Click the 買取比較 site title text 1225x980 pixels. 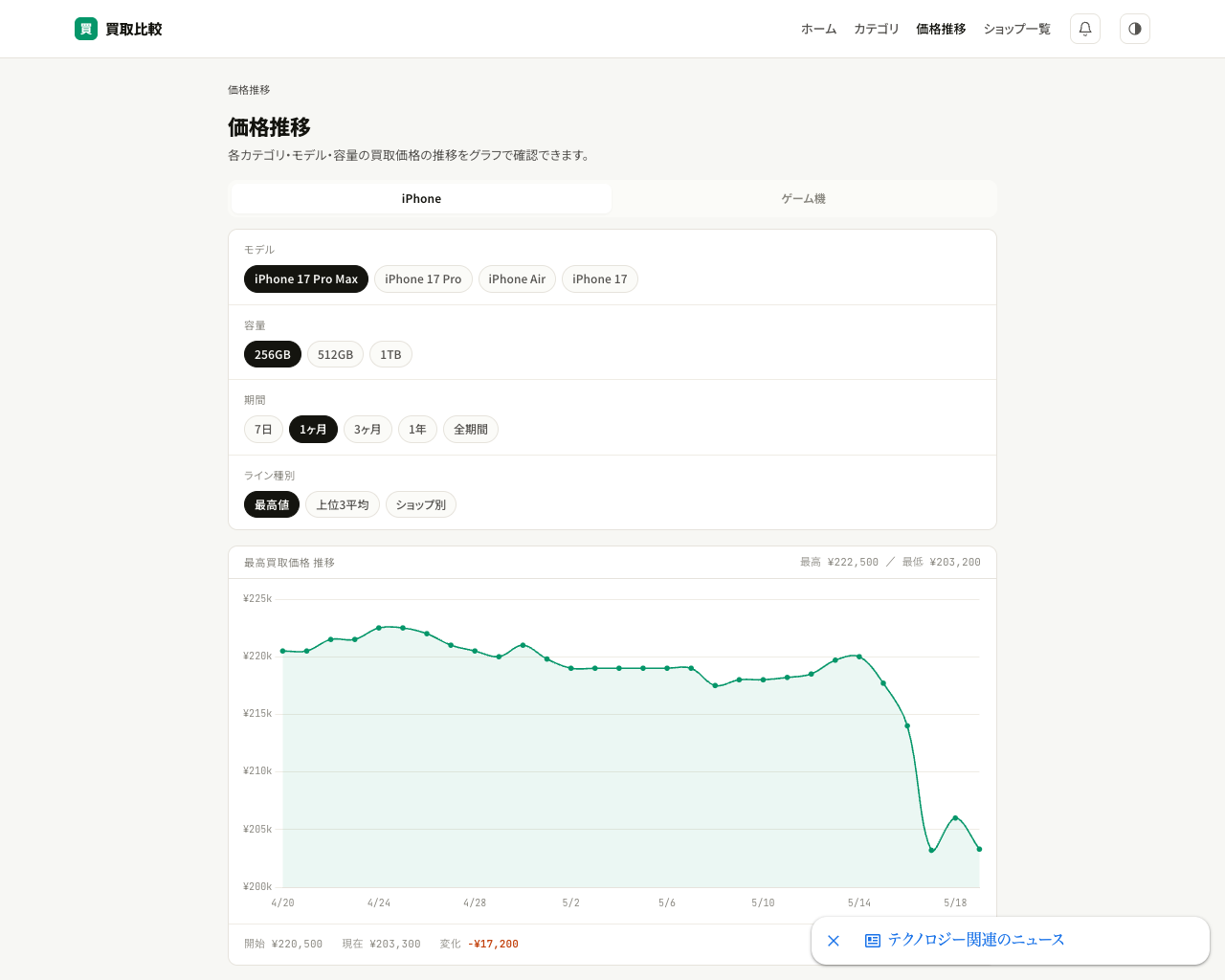click(x=134, y=29)
